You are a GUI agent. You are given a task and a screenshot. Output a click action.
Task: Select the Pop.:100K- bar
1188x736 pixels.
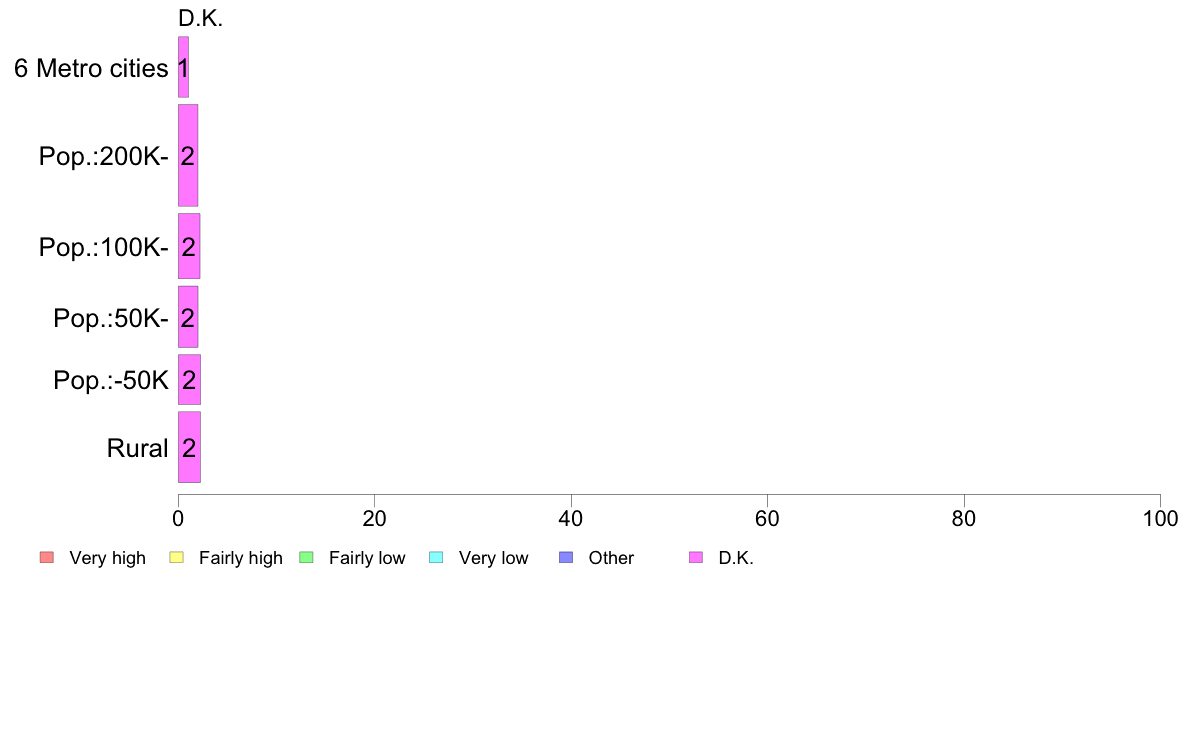pyautogui.click(x=189, y=246)
